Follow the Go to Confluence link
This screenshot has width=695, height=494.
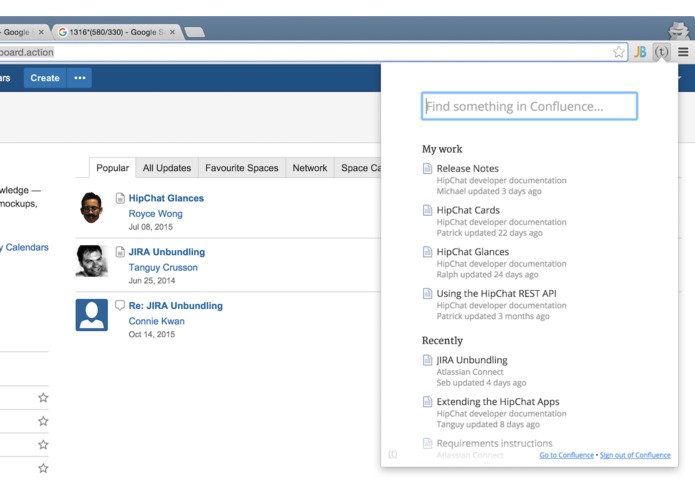click(x=566, y=455)
